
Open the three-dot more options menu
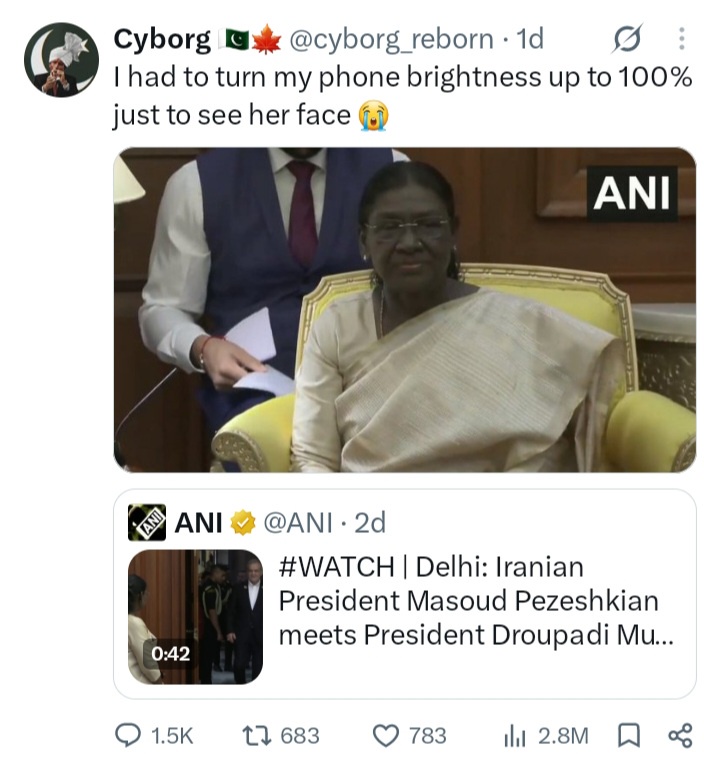click(x=681, y=39)
